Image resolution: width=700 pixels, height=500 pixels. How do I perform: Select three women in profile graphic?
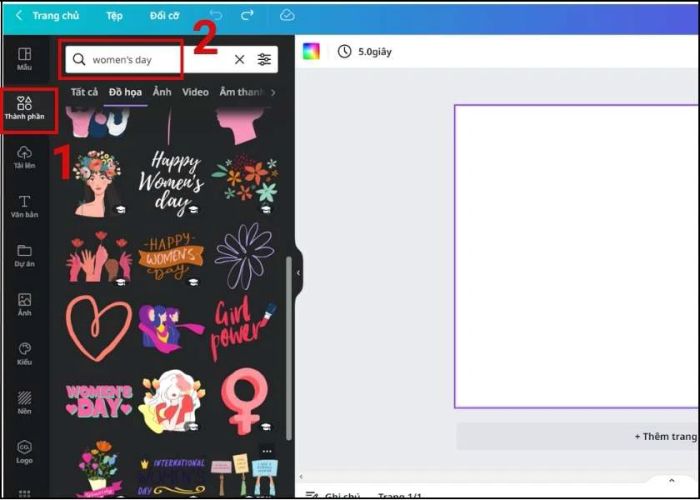click(171, 329)
